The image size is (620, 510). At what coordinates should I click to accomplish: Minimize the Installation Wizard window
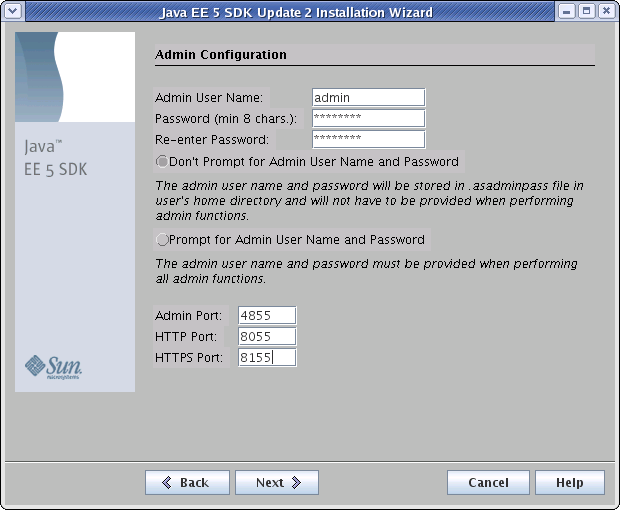coord(567,11)
